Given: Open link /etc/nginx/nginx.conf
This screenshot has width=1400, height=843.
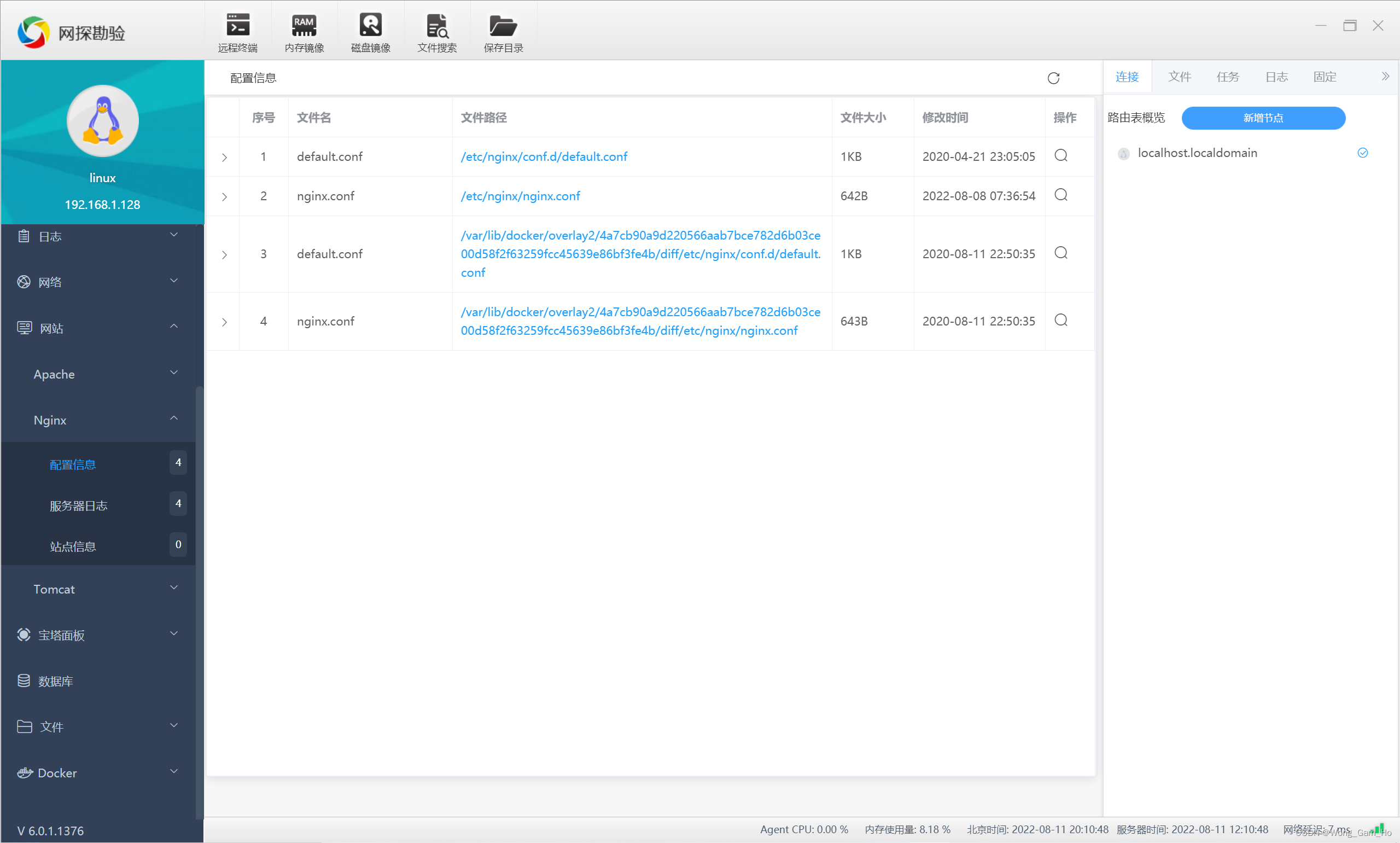Looking at the screenshot, I should (520, 196).
